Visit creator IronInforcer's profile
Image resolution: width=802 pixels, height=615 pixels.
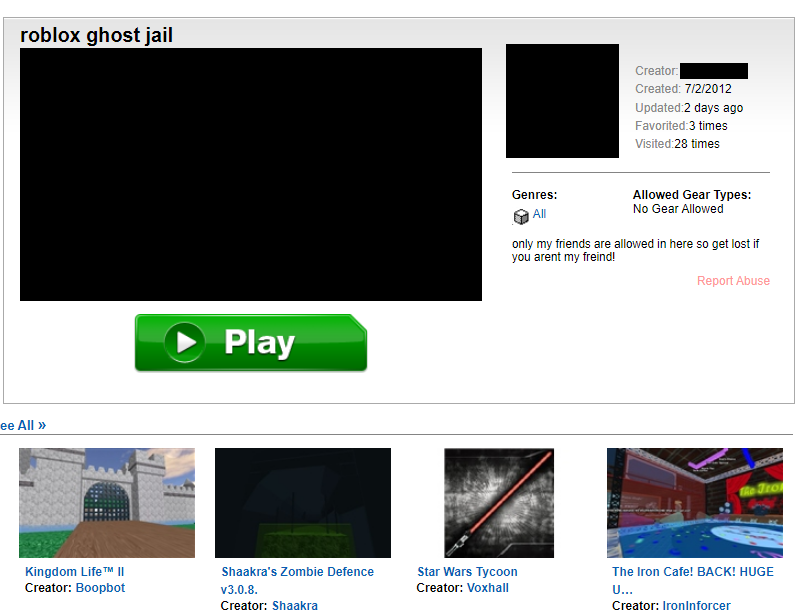[696, 606]
